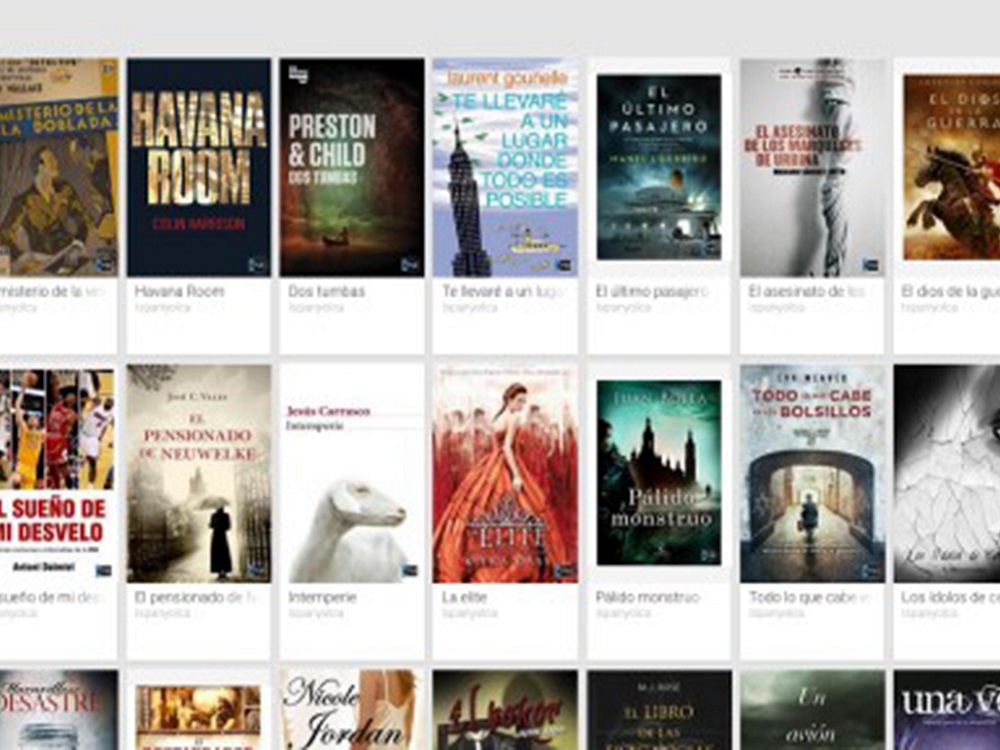Image resolution: width=1000 pixels, height=750 pixels.
Task: Open Los ídolos cracked face cover
Action: coord(947,473)
